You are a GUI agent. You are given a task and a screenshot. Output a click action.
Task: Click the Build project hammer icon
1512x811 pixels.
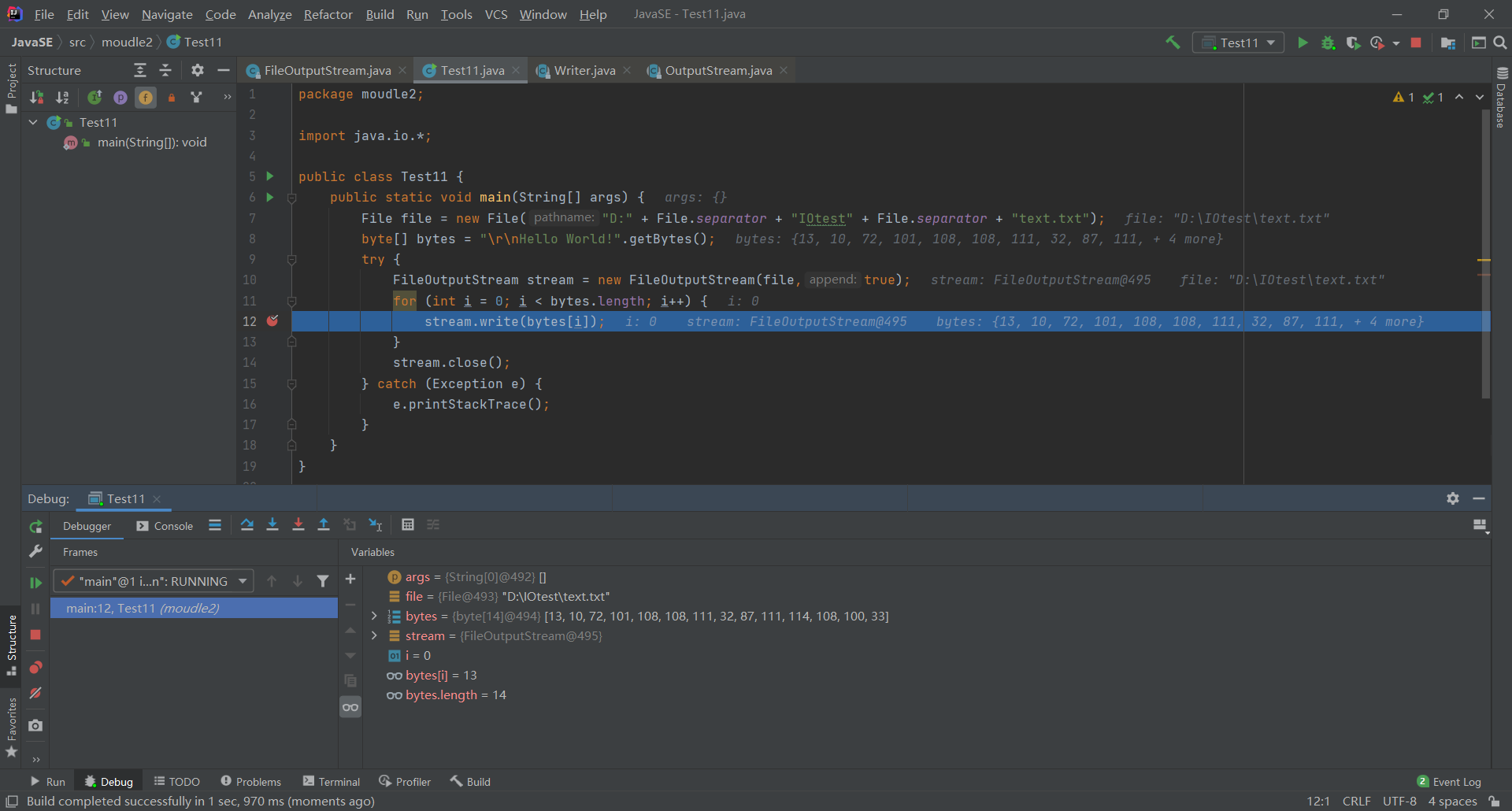click(x=1173, y=43)
